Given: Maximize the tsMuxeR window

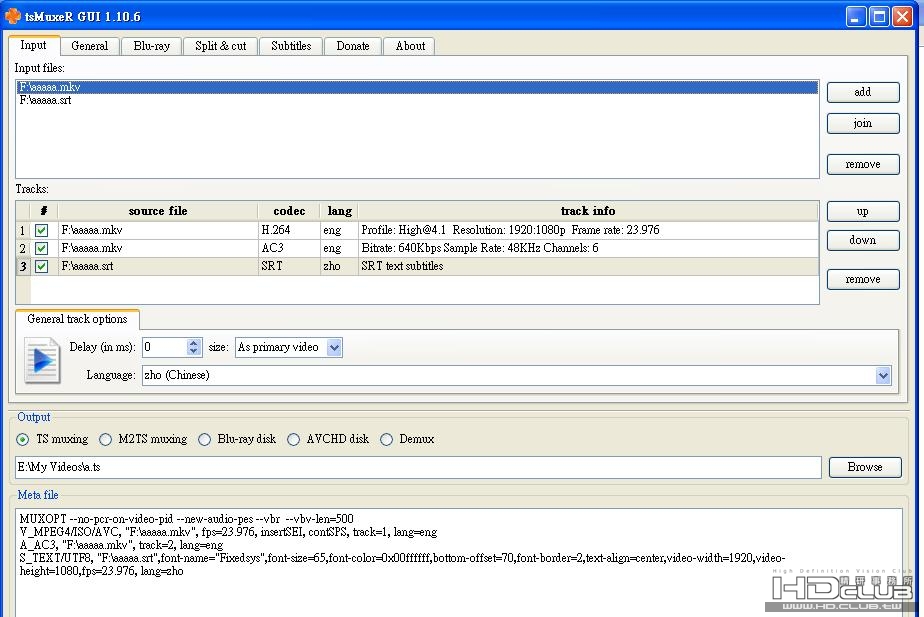Looking at the screenshot, I should pos(879,17).
